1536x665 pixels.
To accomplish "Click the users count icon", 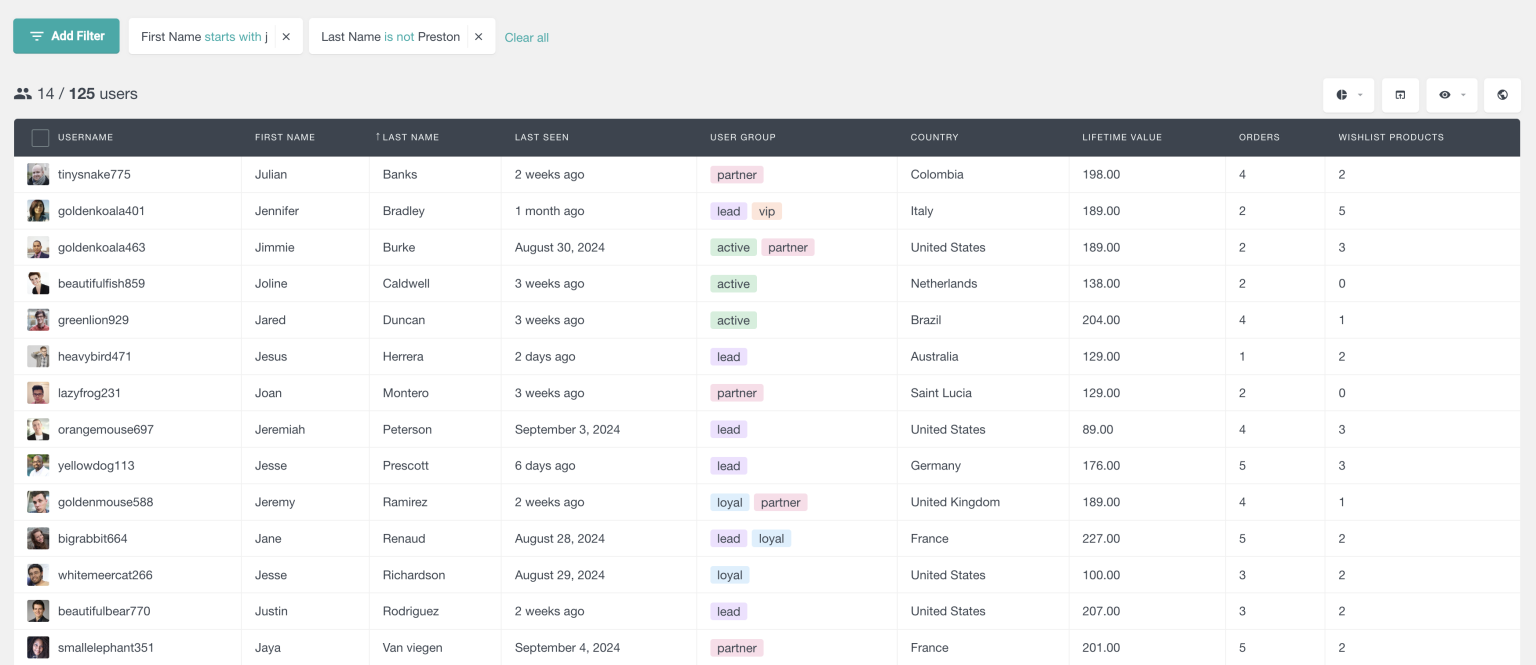I will click(23, 93).
